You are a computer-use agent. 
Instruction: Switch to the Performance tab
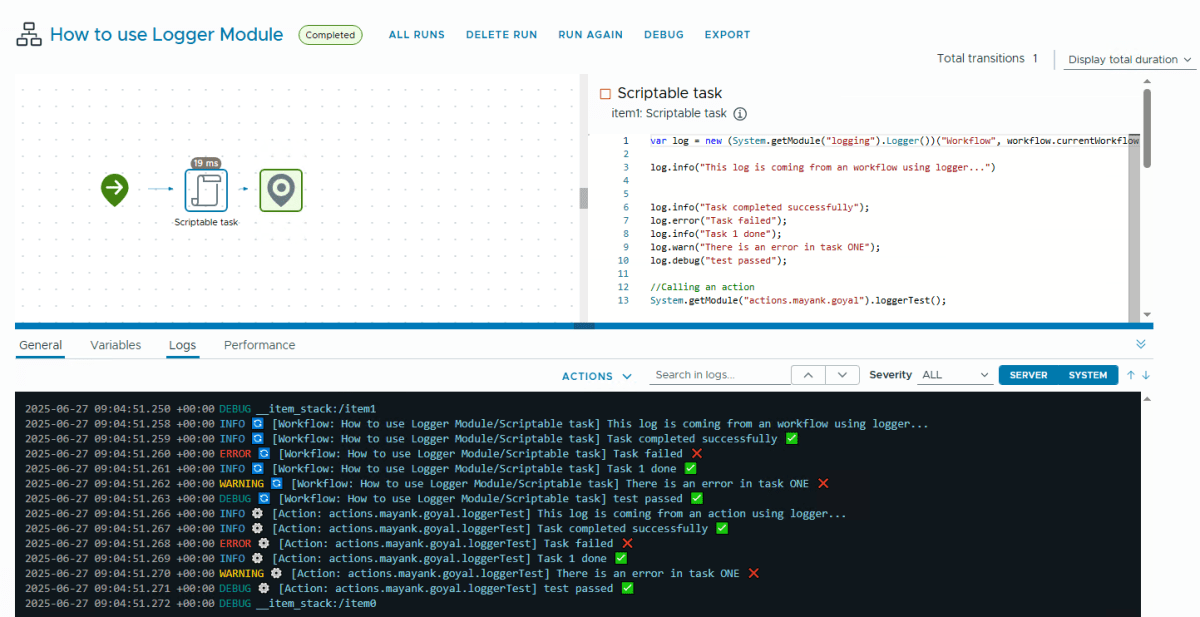coord(260,345)
